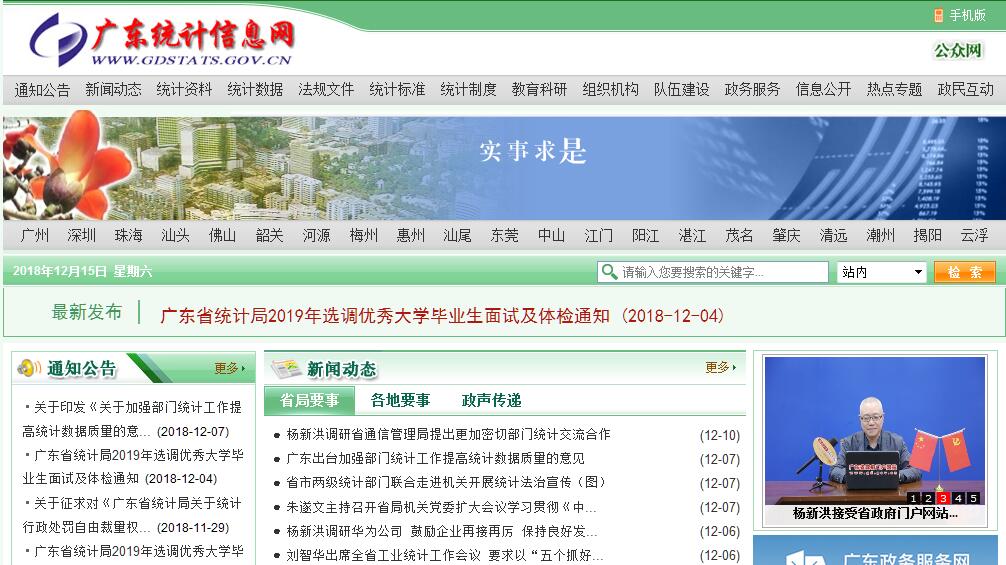The image size is (1006, 565).
Task: Select the 梅州 city link
Action: 364,235
